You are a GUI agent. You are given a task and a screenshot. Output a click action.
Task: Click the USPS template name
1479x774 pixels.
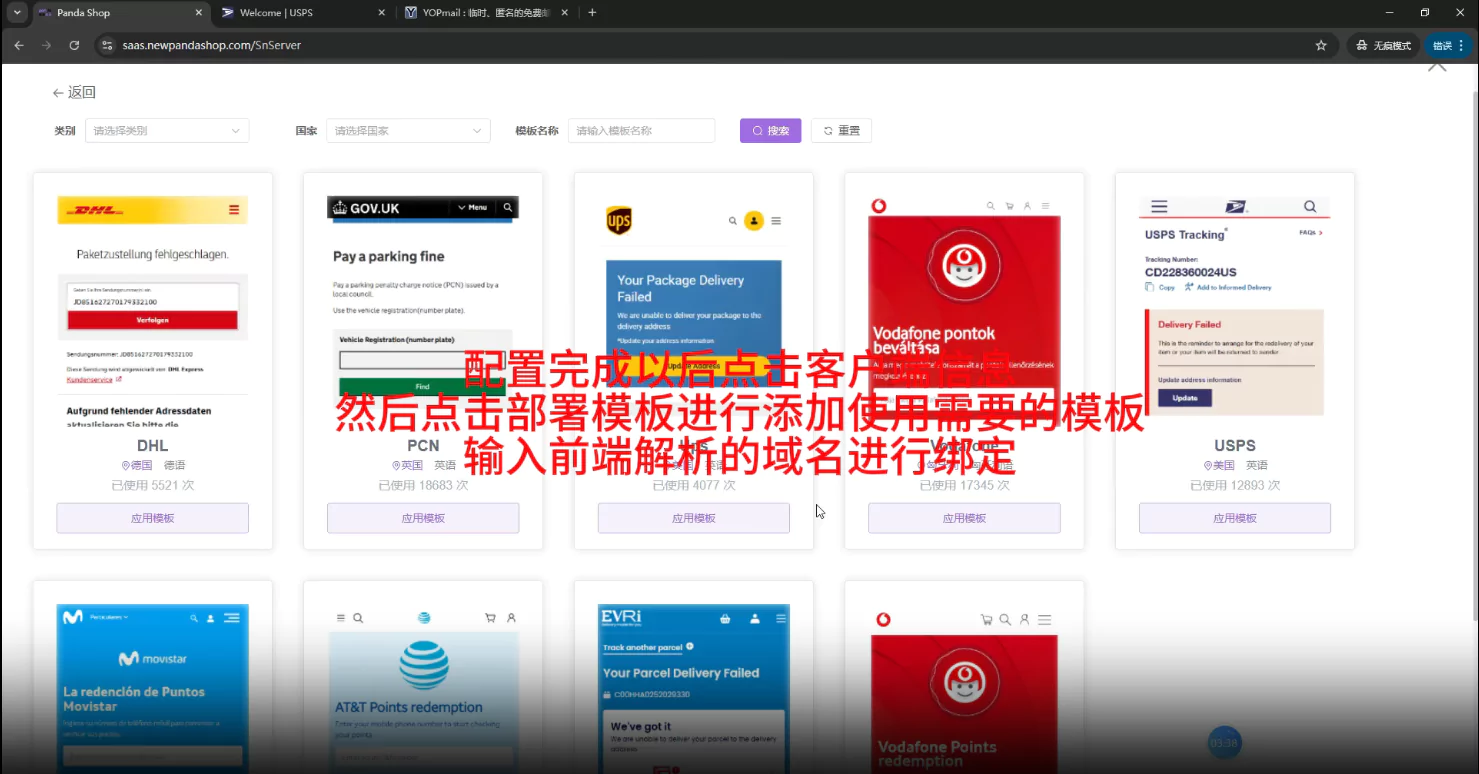[1235, 445]
